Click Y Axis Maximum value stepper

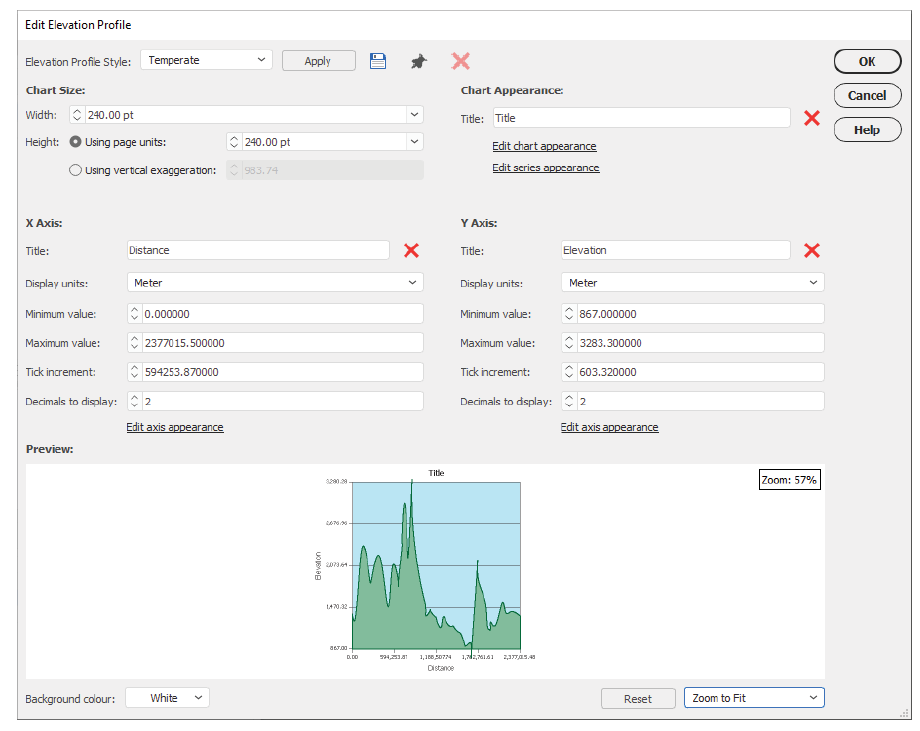[x=569, y=343]
